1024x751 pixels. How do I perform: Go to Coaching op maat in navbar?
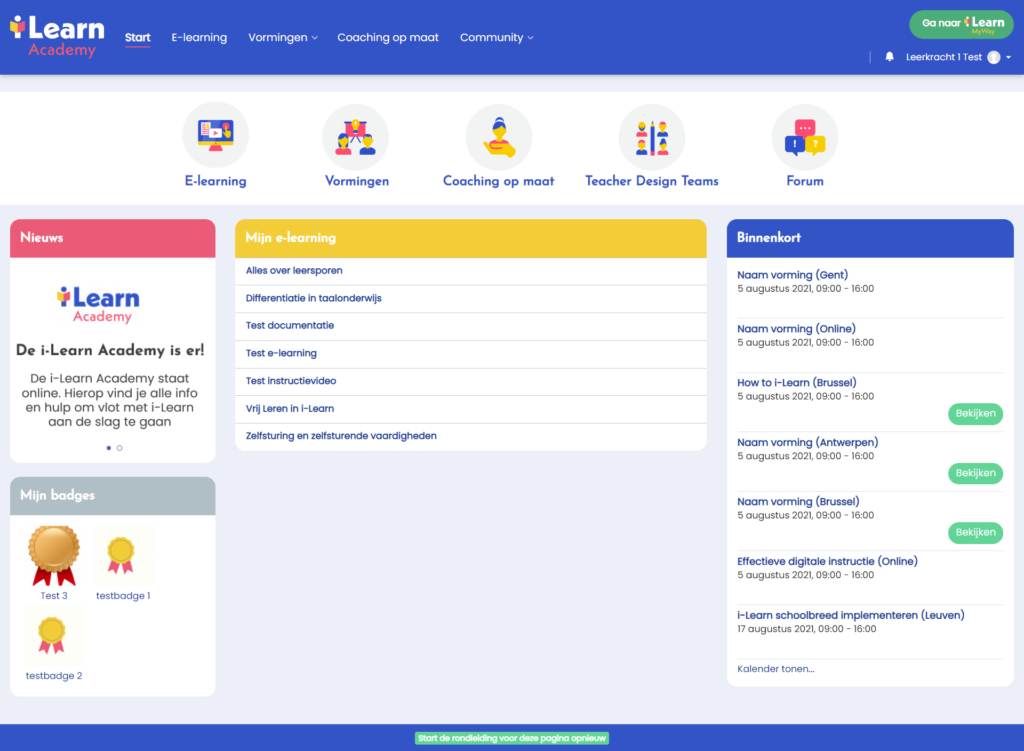388,38
